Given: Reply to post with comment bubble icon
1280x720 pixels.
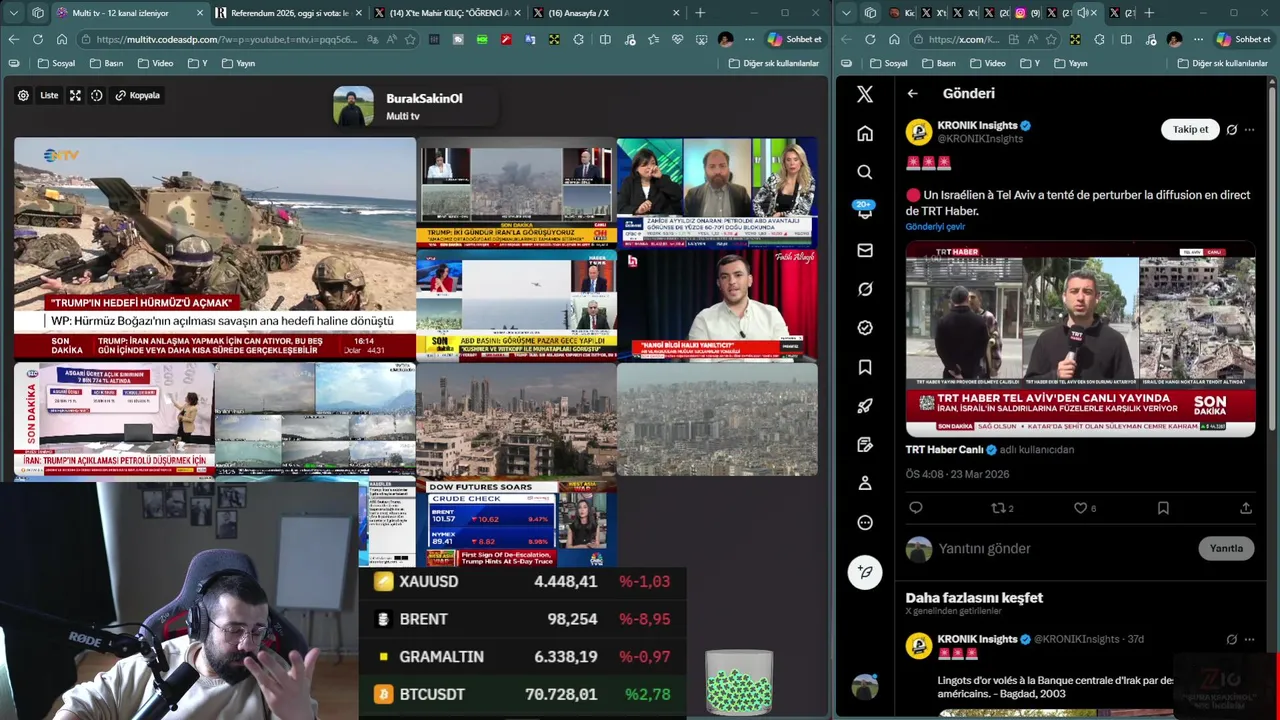Looking at the screenshot, I should click(915, 508).
